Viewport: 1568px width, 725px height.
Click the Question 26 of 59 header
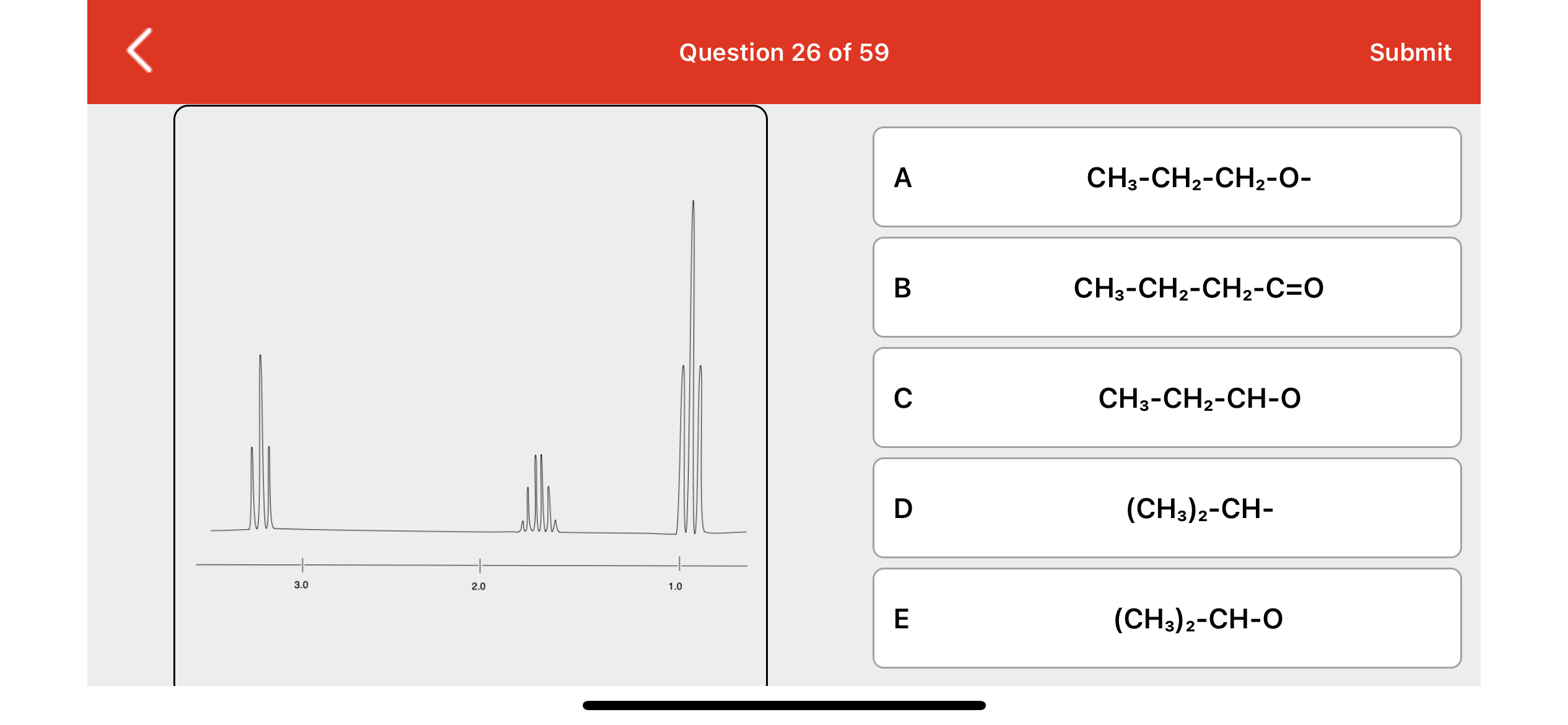click(x=783, y=52)
